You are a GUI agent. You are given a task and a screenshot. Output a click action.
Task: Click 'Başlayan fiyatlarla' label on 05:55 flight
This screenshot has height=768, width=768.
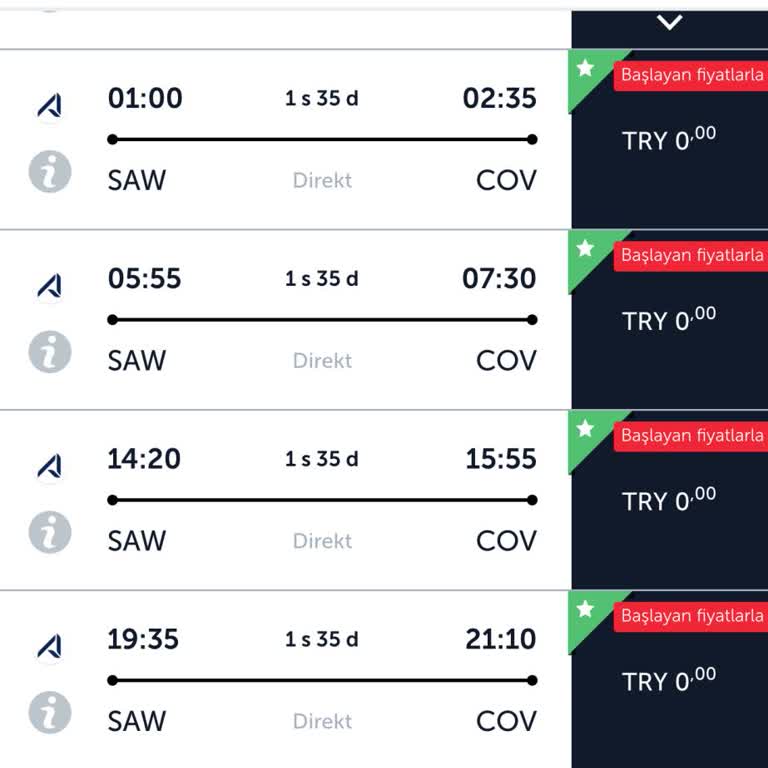(692, 255)
